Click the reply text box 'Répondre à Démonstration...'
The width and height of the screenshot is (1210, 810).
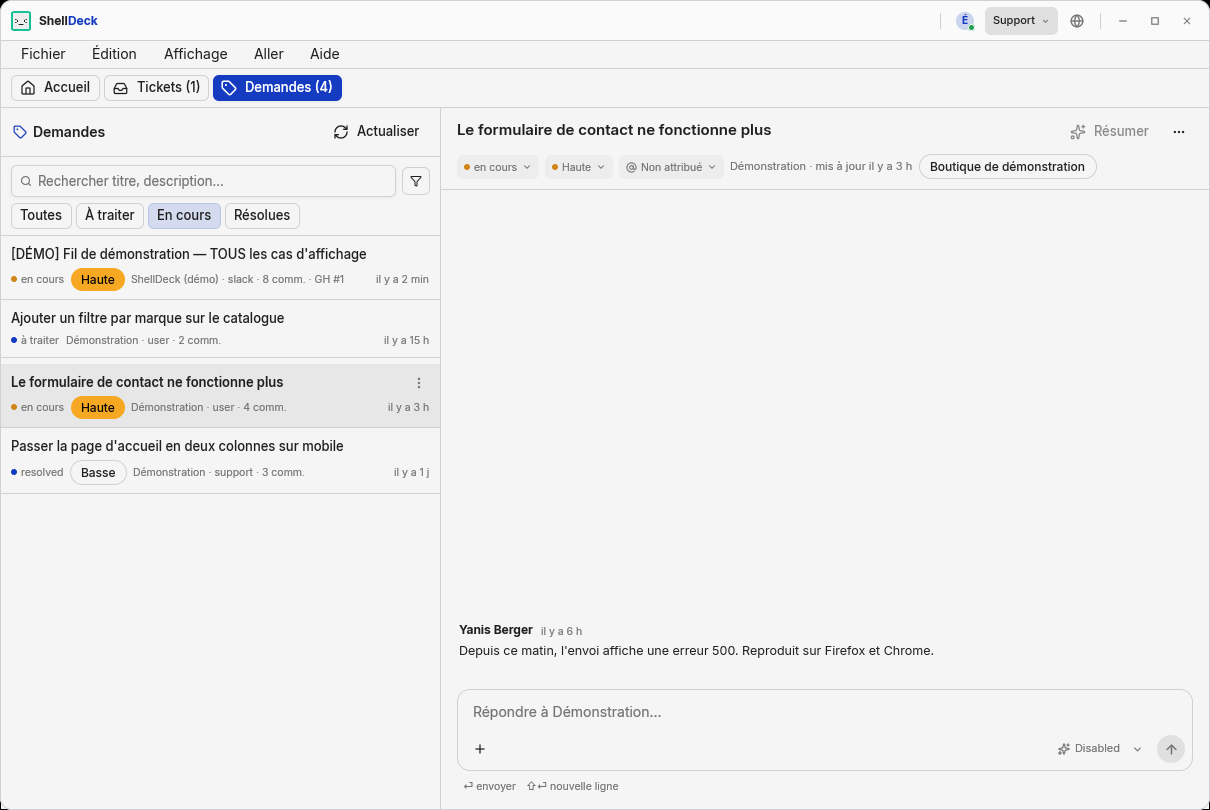825,712
